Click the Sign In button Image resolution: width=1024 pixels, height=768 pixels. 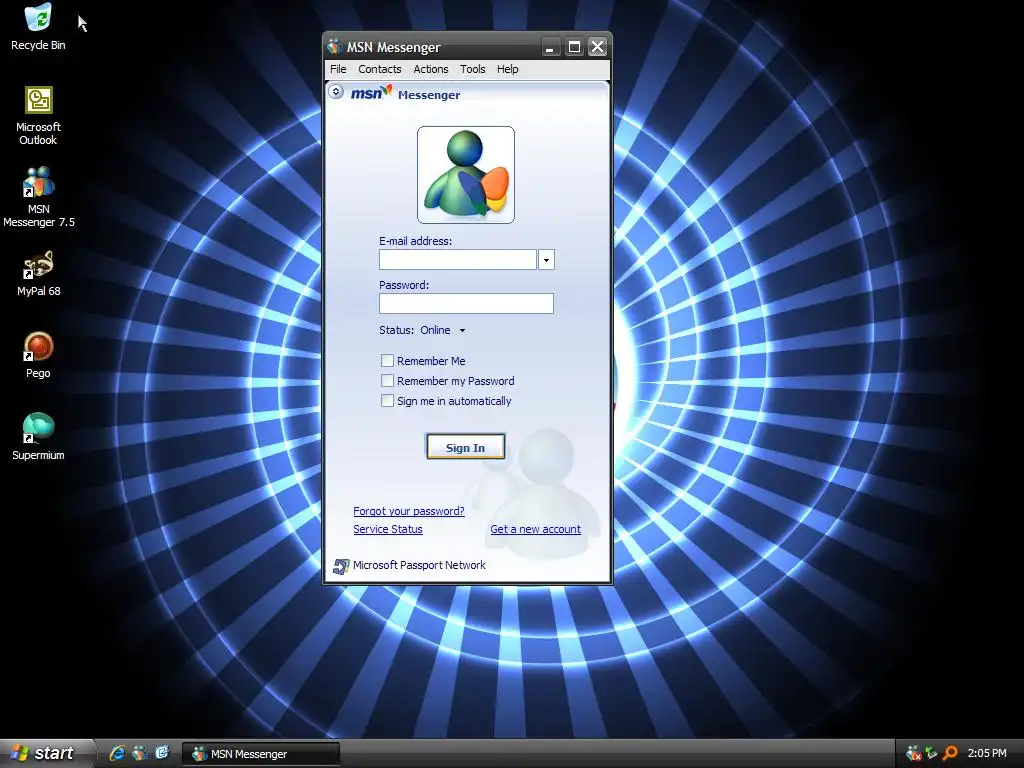pyautogui.click(x=466, y=447)
